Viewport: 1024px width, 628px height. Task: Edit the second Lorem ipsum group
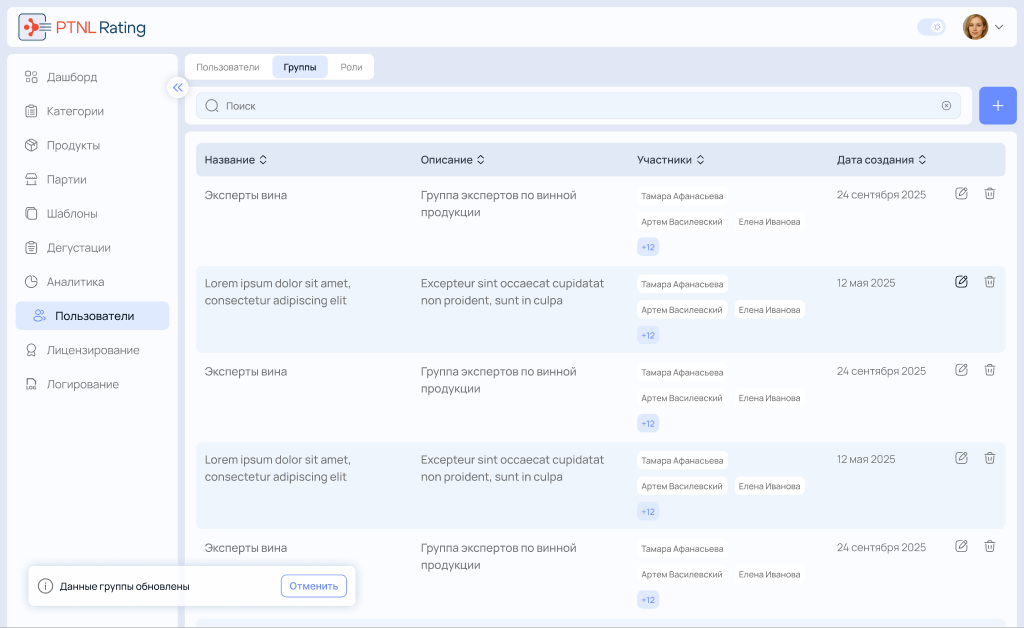(x=961, y=458)
